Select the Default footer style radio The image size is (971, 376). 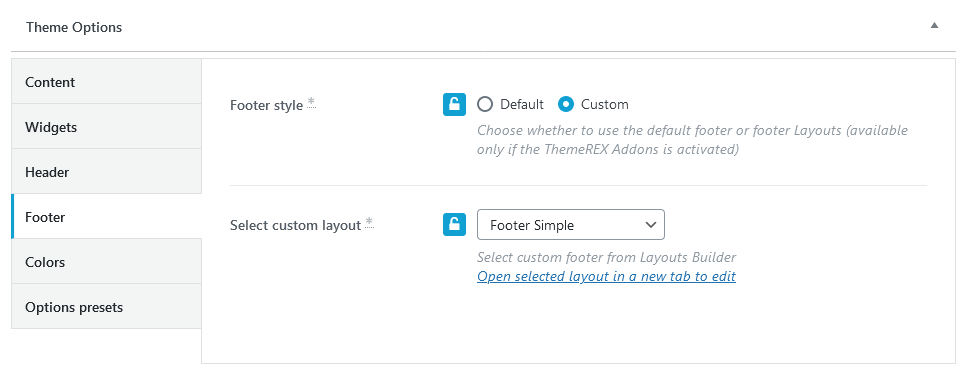(485, 104)
